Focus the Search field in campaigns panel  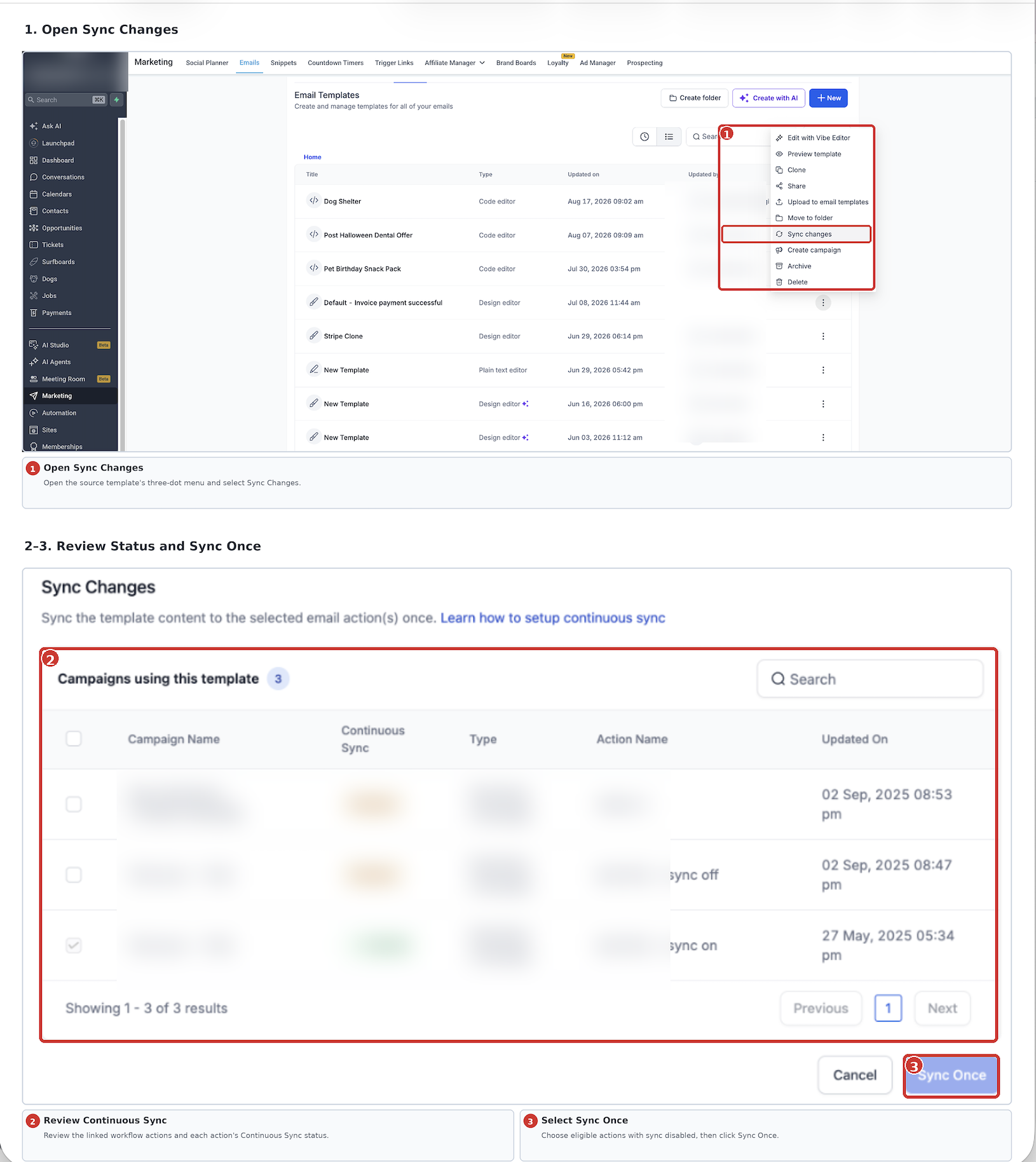tap(870, 679)
